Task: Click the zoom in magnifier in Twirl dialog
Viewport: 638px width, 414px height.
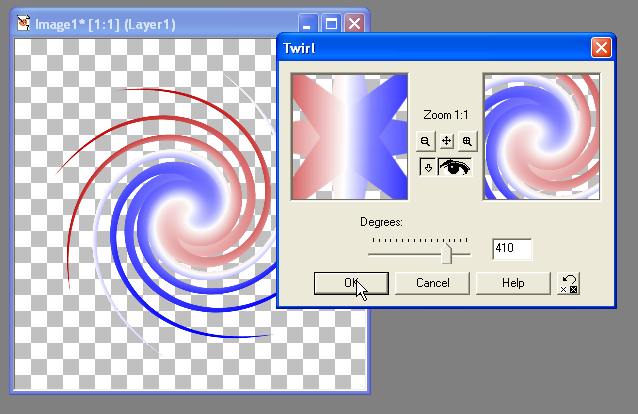Action: point(467,141)
